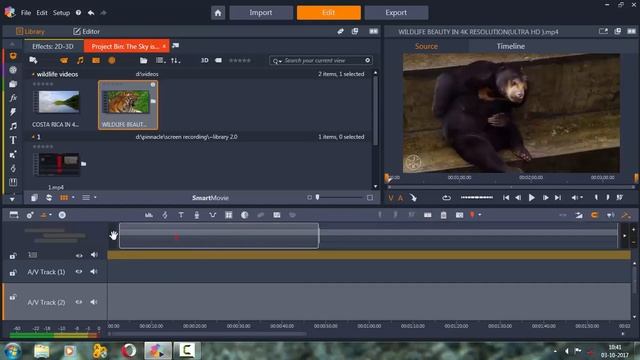Hide A/V Track (1) video
The image size is (640, 360).
pyautogui.click(x=79, y=272)
